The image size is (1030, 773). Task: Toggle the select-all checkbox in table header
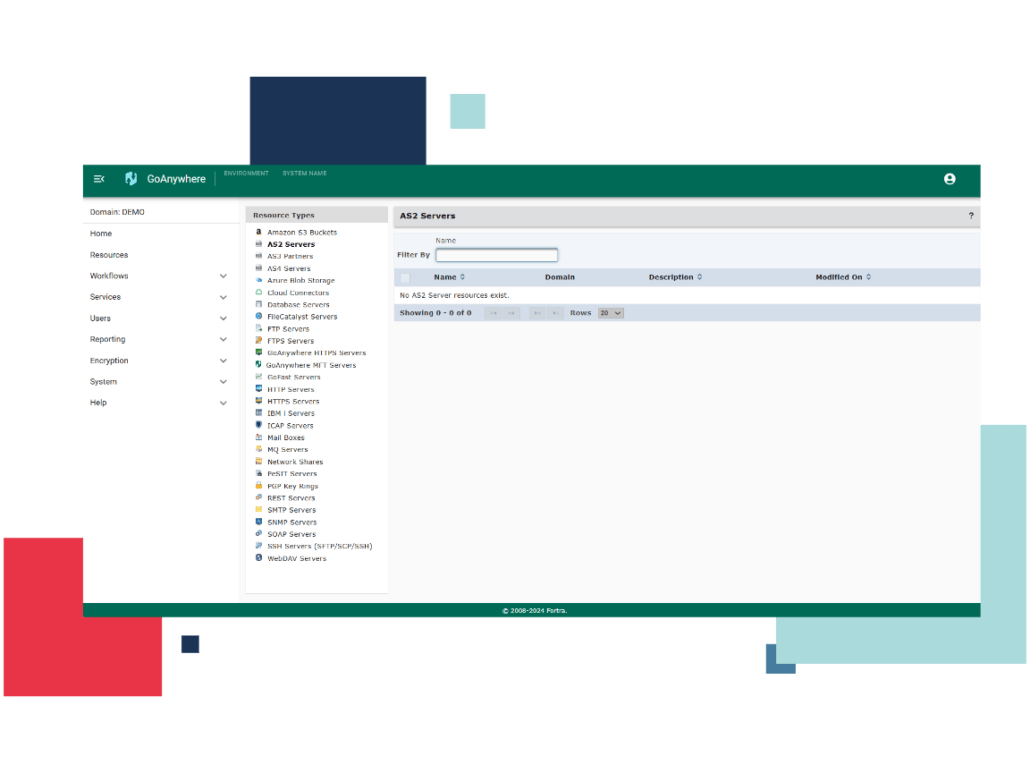405,277
